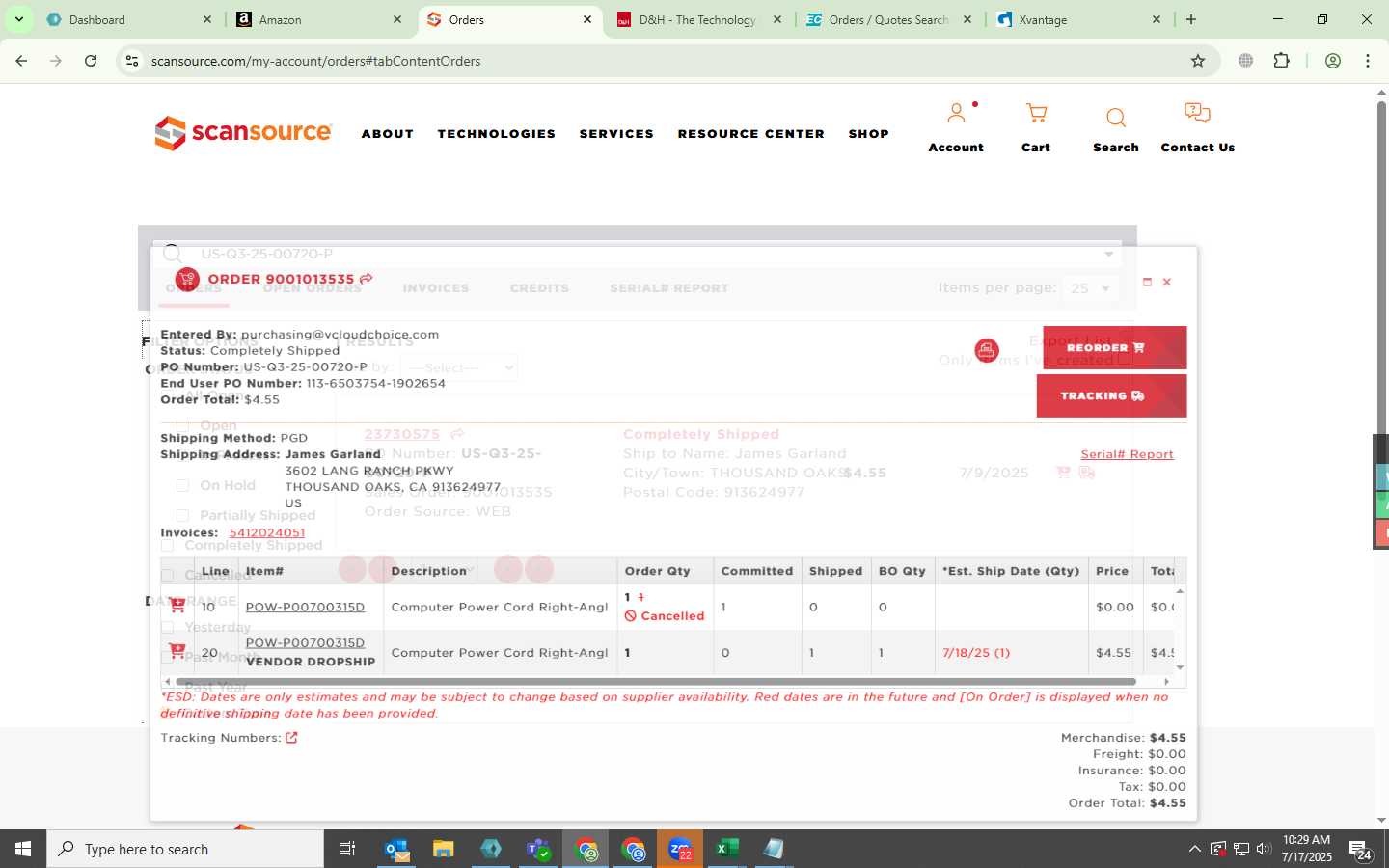Click the red REORDER button
Viewport: 1389px width, 868px height.
(1114, 347)
